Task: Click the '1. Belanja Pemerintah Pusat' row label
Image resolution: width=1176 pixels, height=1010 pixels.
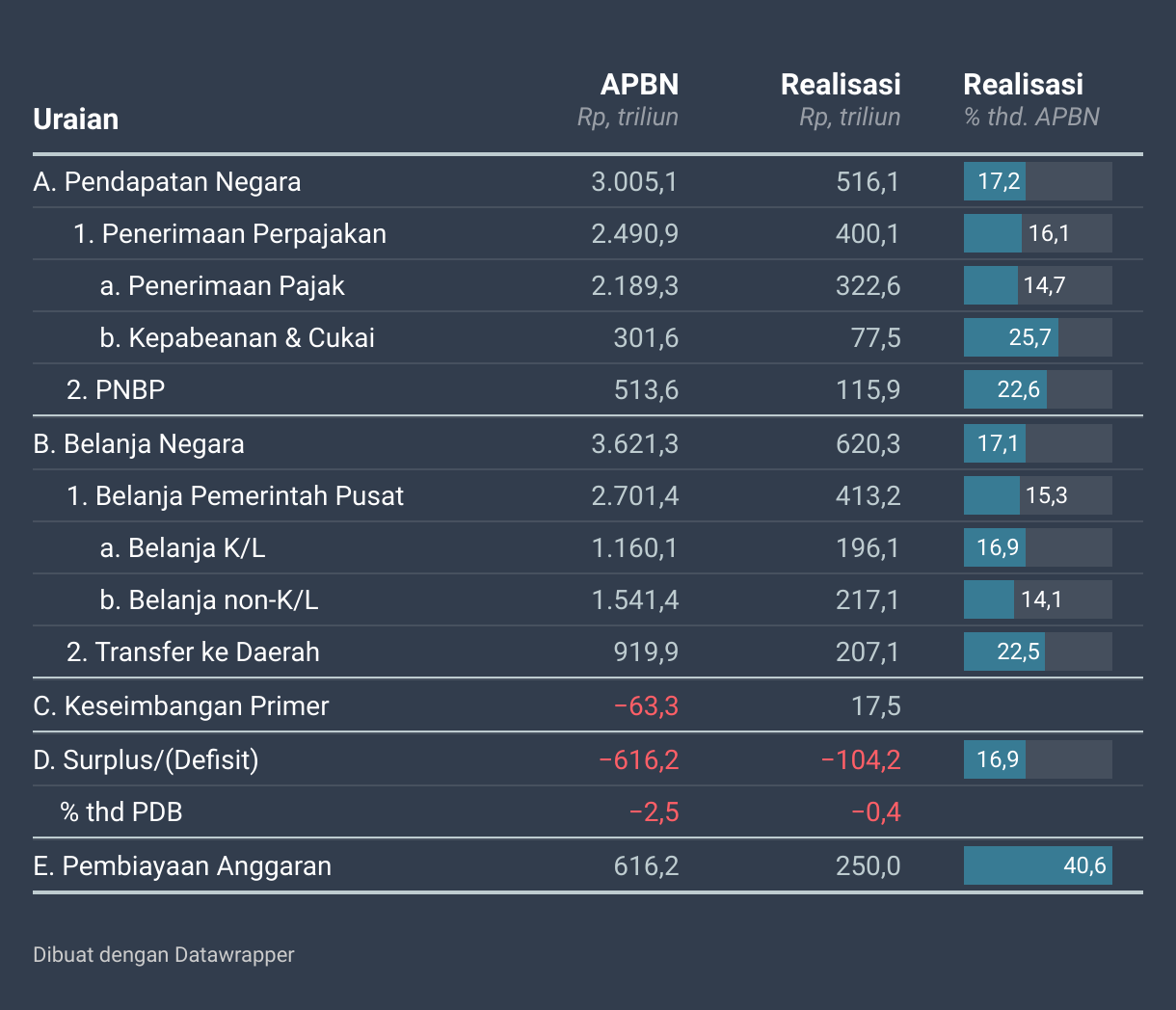Action: pos(235,496)
